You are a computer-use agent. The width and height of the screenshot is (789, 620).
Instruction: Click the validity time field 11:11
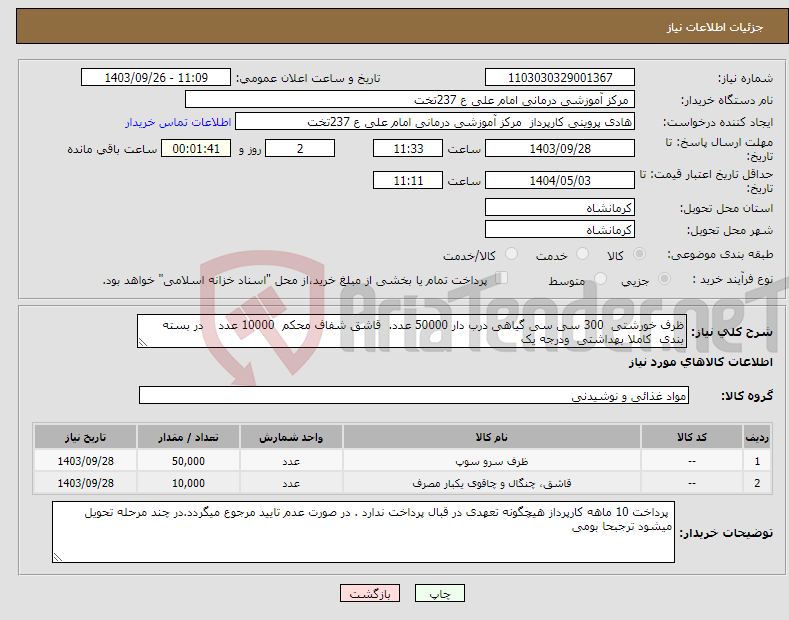(408, 180)
